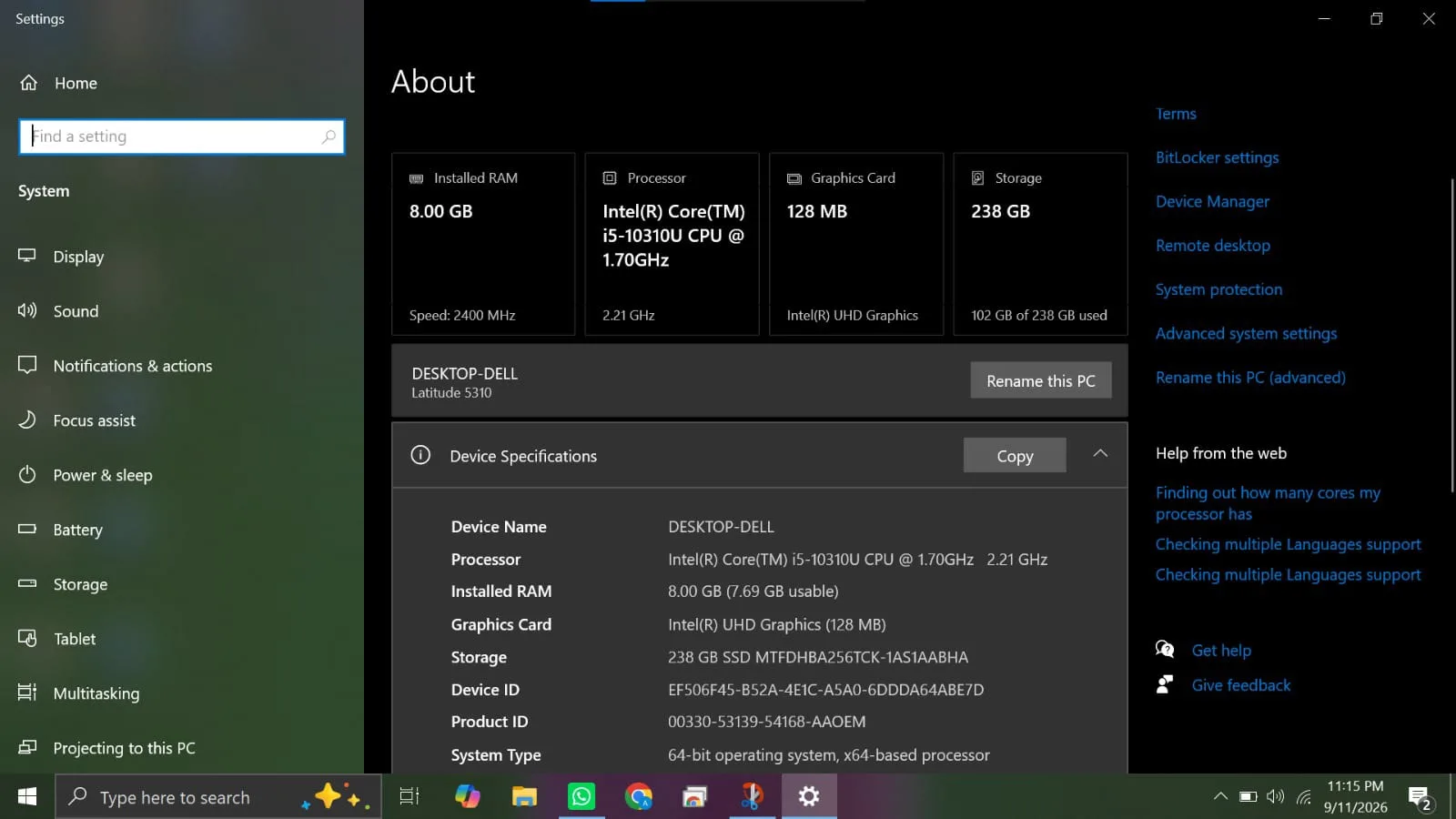Collapse the Device Specifications section

[x=1100, y=454]
